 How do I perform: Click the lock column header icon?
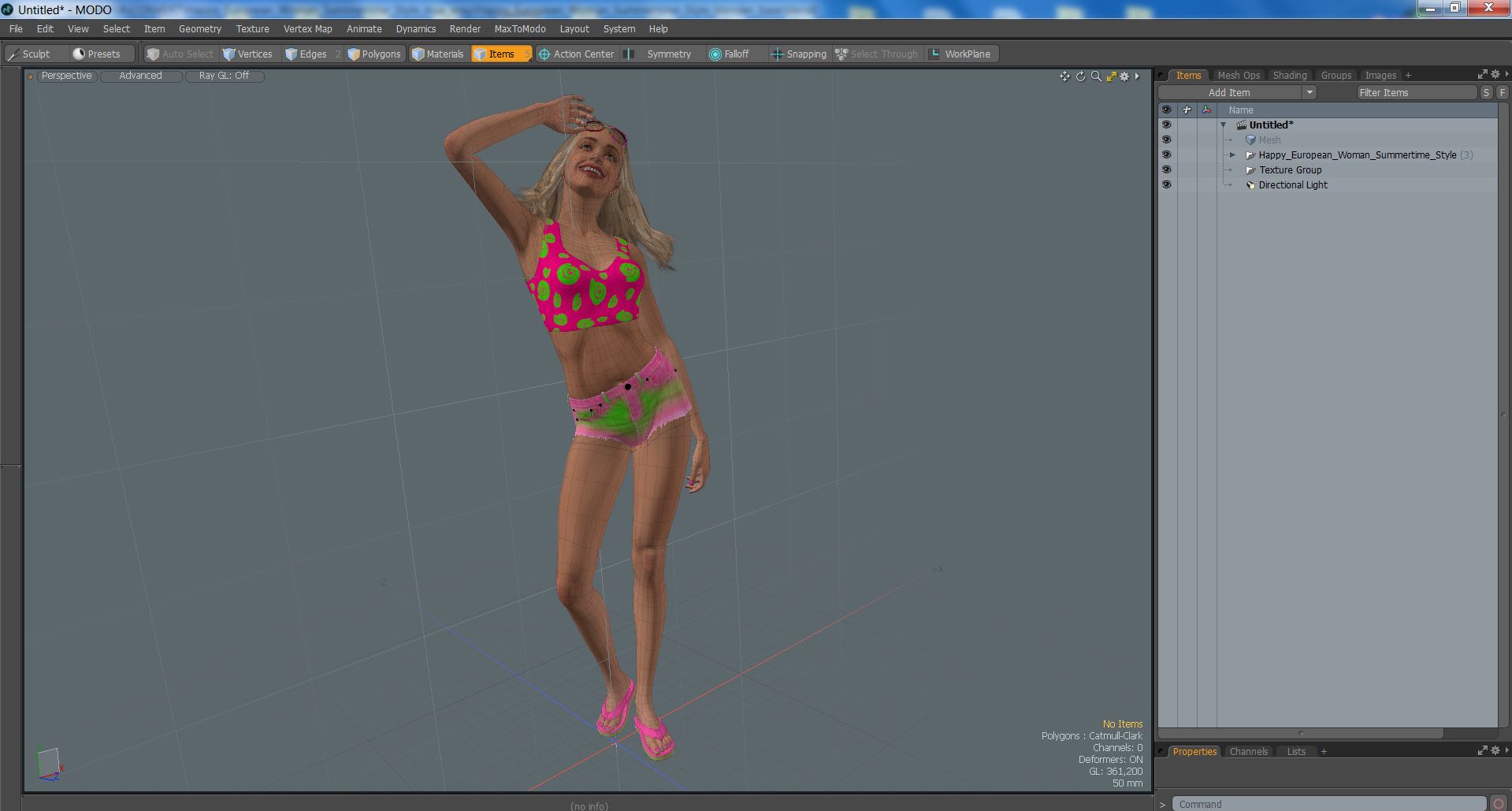pos(1187,110)
